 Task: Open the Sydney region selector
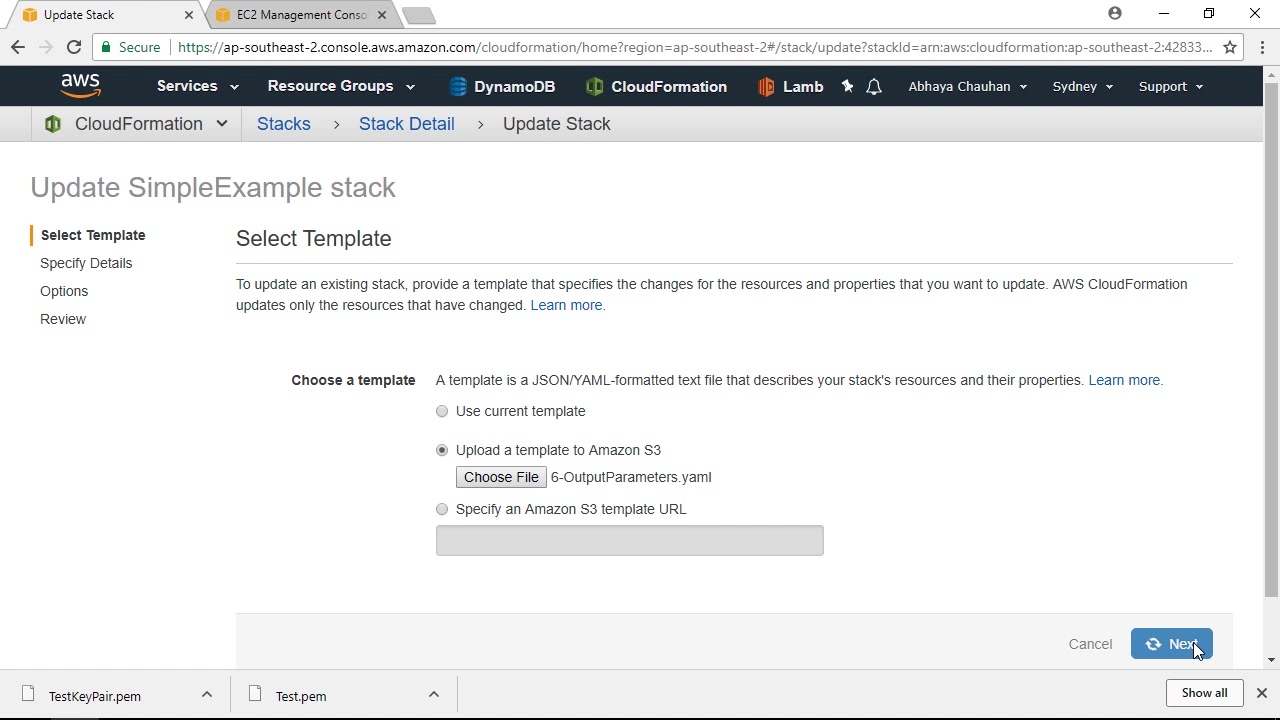(x=1082, y=87)
